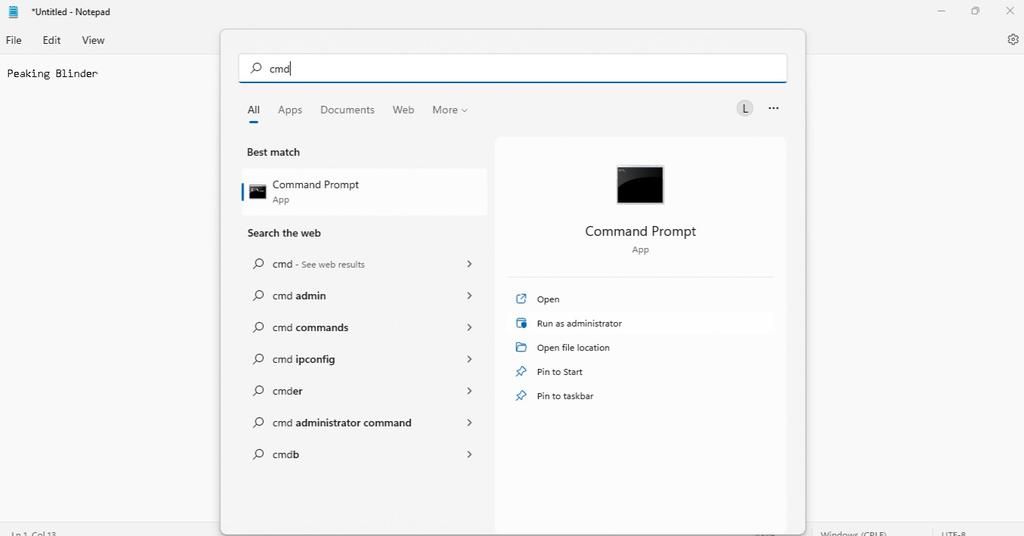Expand 'cmd - See web results' chevron
Screen dimensions: 1024x536
point(469,264)
